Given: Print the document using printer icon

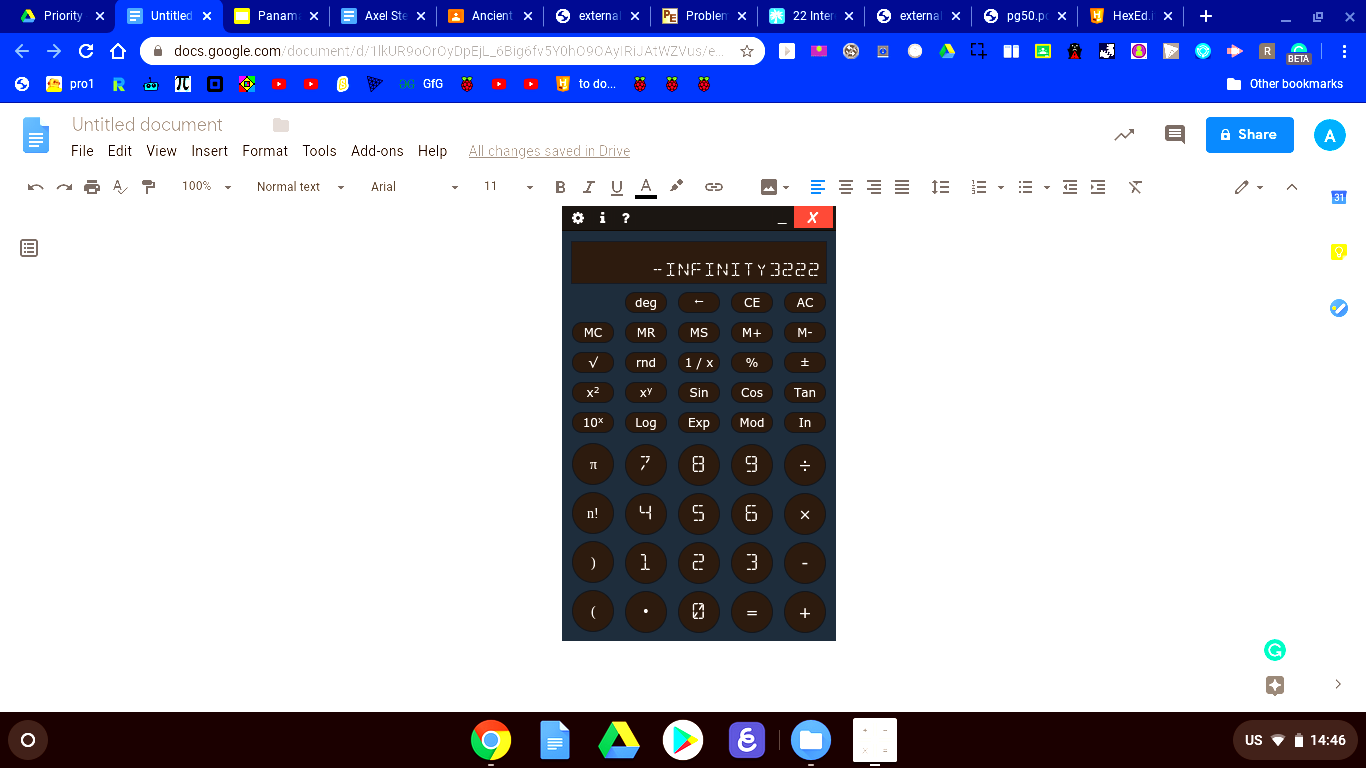Looking at the screenshot, I should point(92,187).
